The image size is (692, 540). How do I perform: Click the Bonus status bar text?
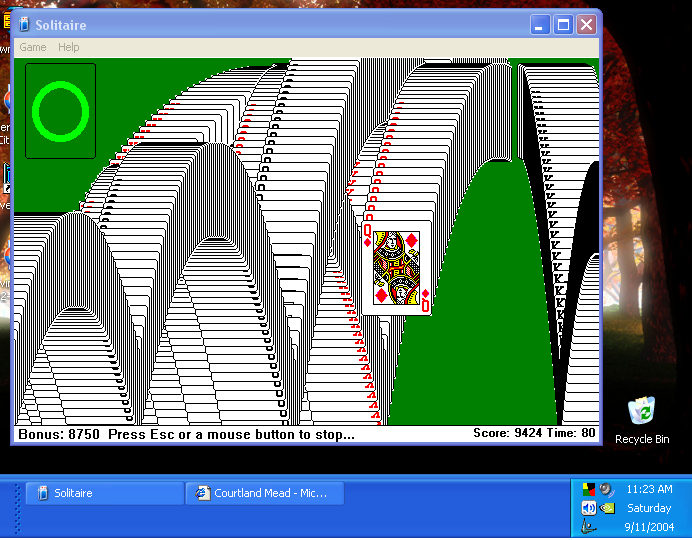click(x=185, y=434)
